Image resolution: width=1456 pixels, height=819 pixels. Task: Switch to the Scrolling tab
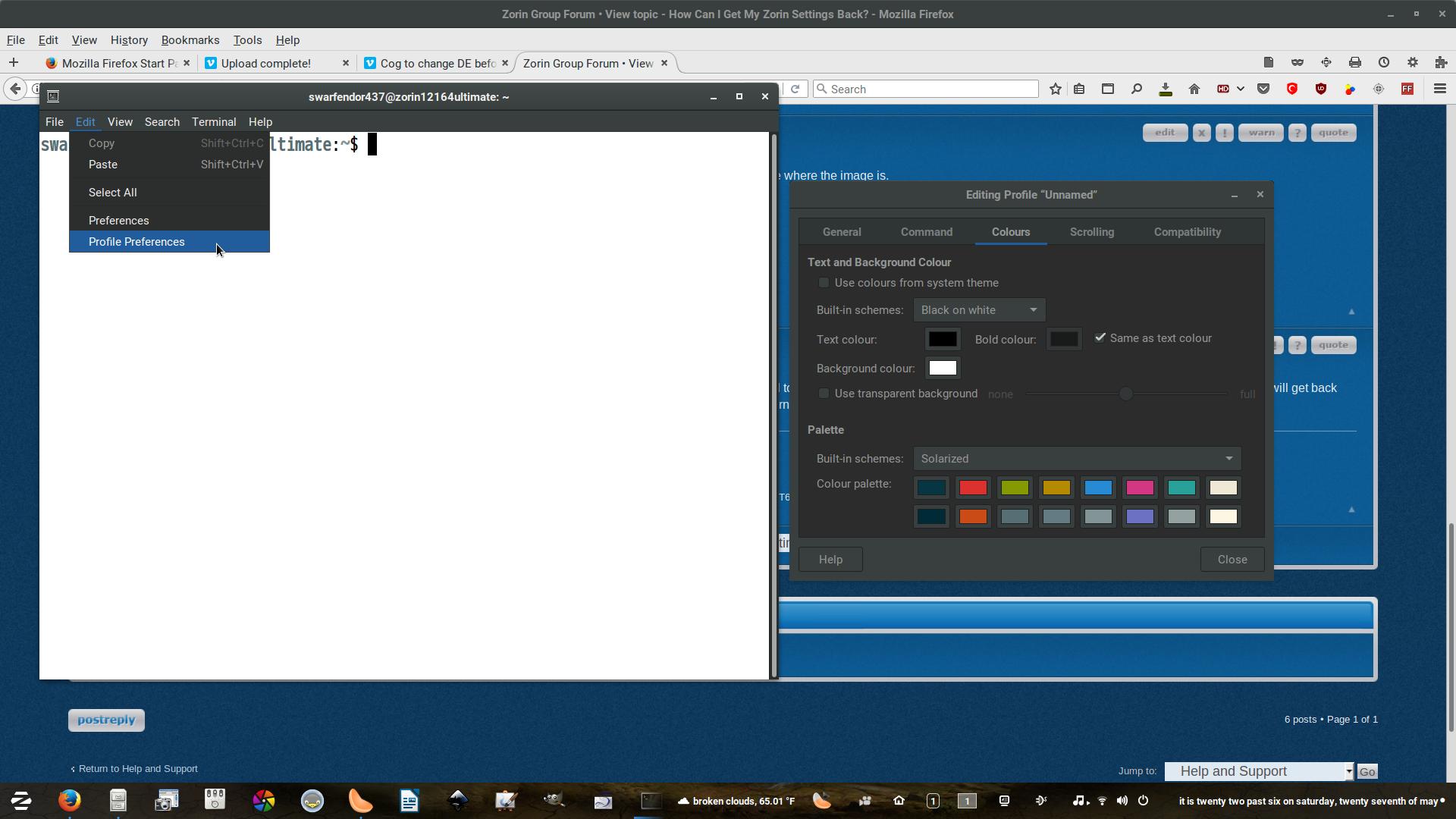coord(1091,232)
